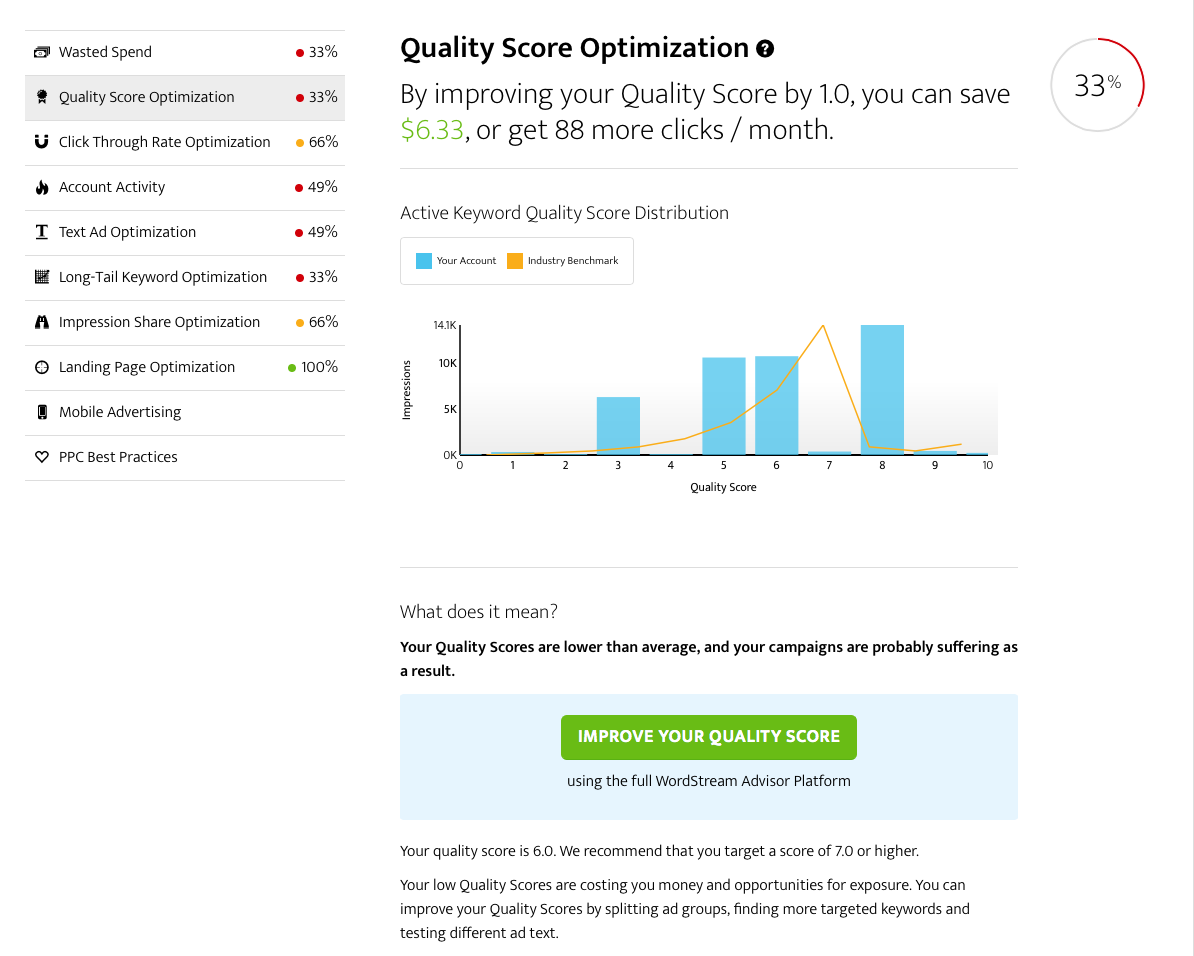Screen dimensions: 1194x956
Task: Toggle the Your Account legend series
Action: click(466, 261)
